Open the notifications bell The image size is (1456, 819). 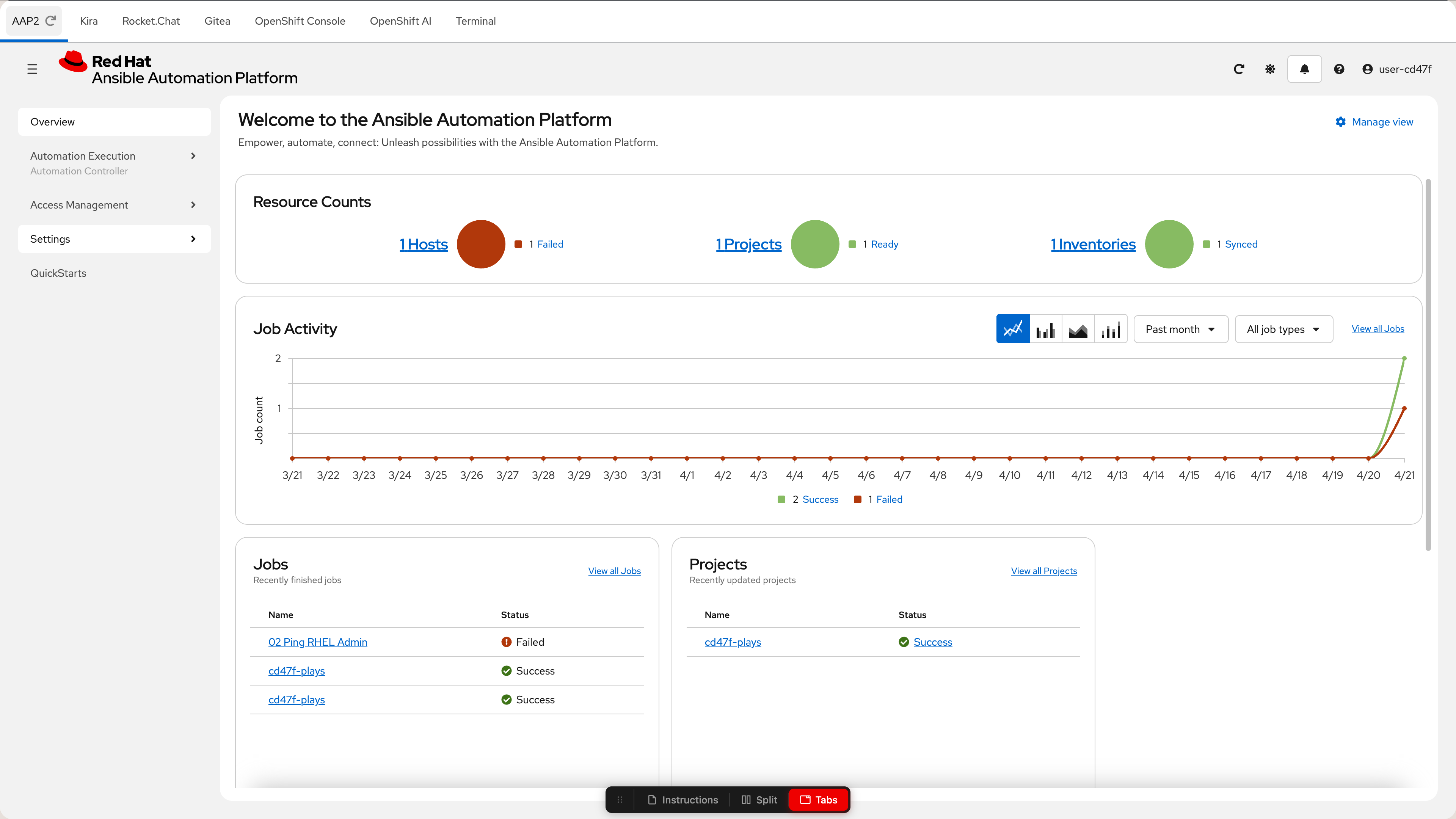click(1304, 69)
